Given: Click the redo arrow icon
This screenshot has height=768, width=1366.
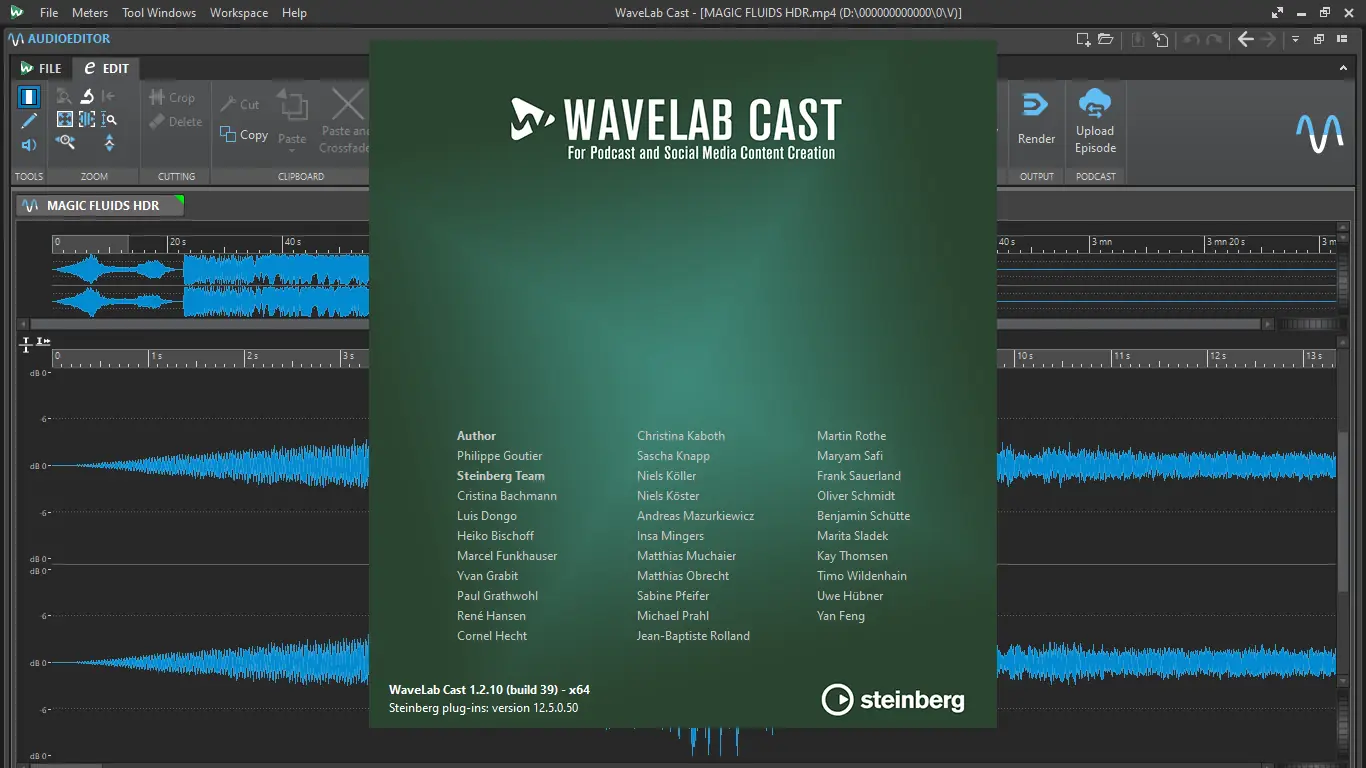Looking at the screenshot, I should 1214,40.
